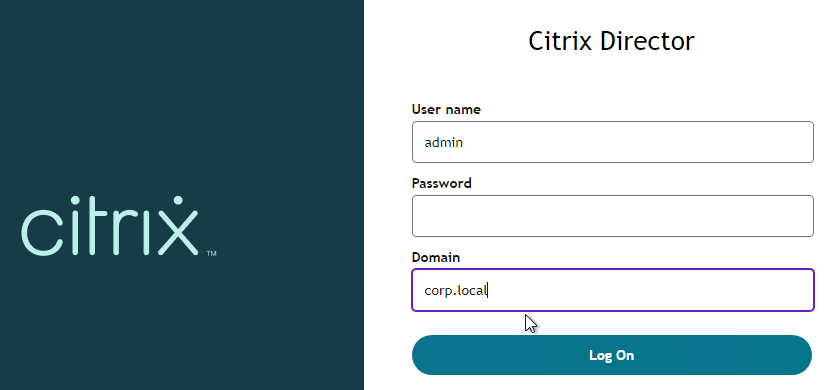The image size is (836, 390).
Task: Click the 'Password' label
Action: (x=441, y=183)
